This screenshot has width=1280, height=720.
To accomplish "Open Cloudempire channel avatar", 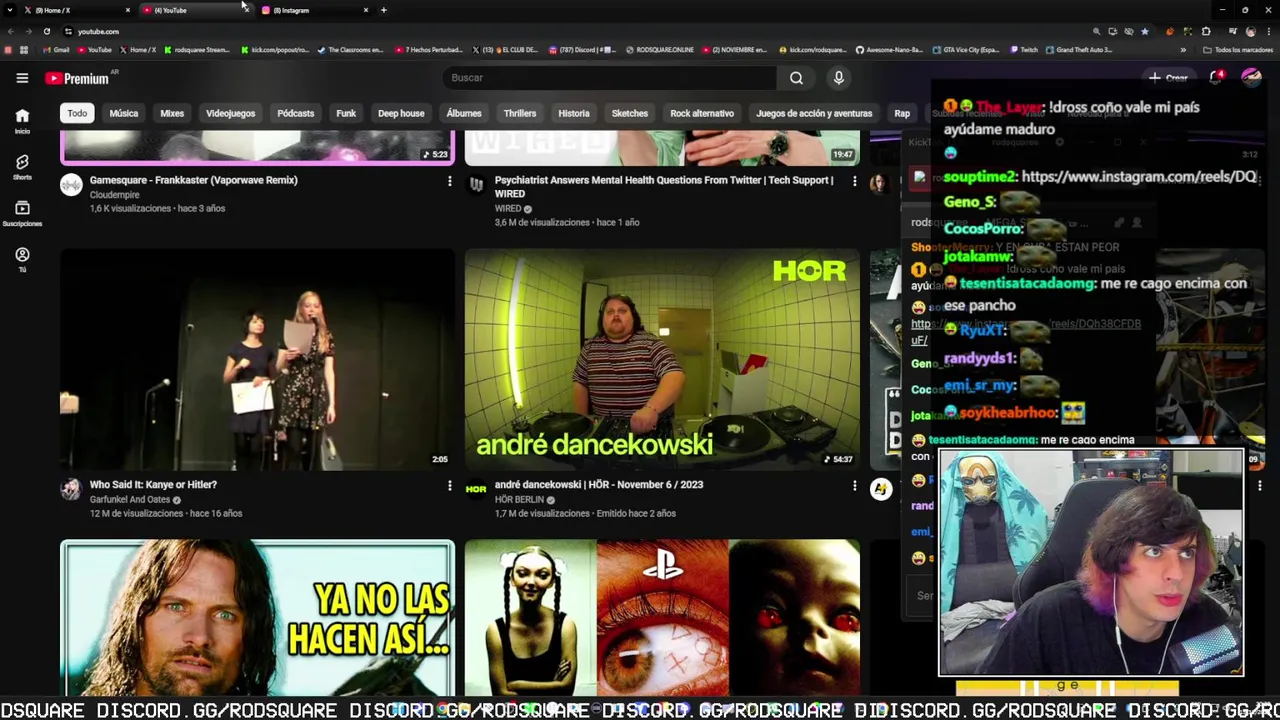I will [x=71, y=184].
